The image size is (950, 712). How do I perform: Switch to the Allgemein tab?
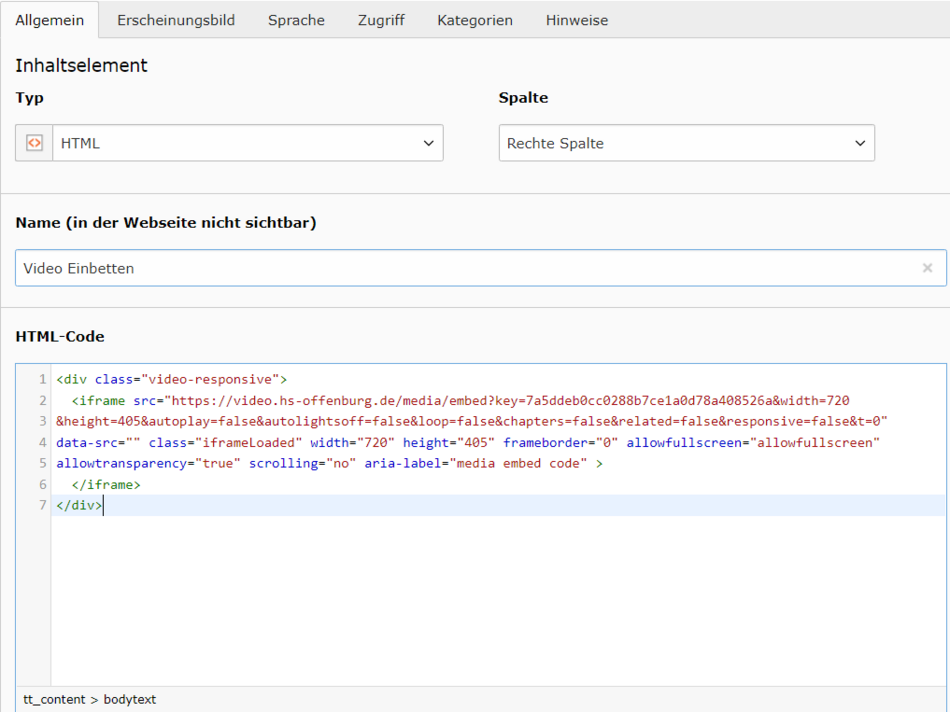[x=50, y=20]
